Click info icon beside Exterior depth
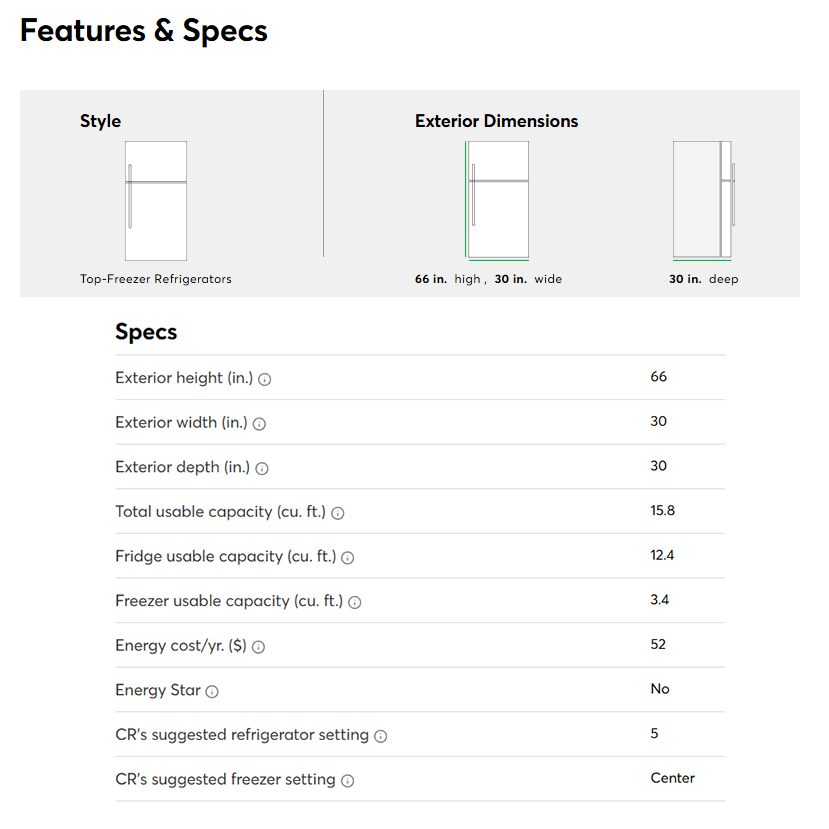829x829 pixels. click(x=261, y=468)
